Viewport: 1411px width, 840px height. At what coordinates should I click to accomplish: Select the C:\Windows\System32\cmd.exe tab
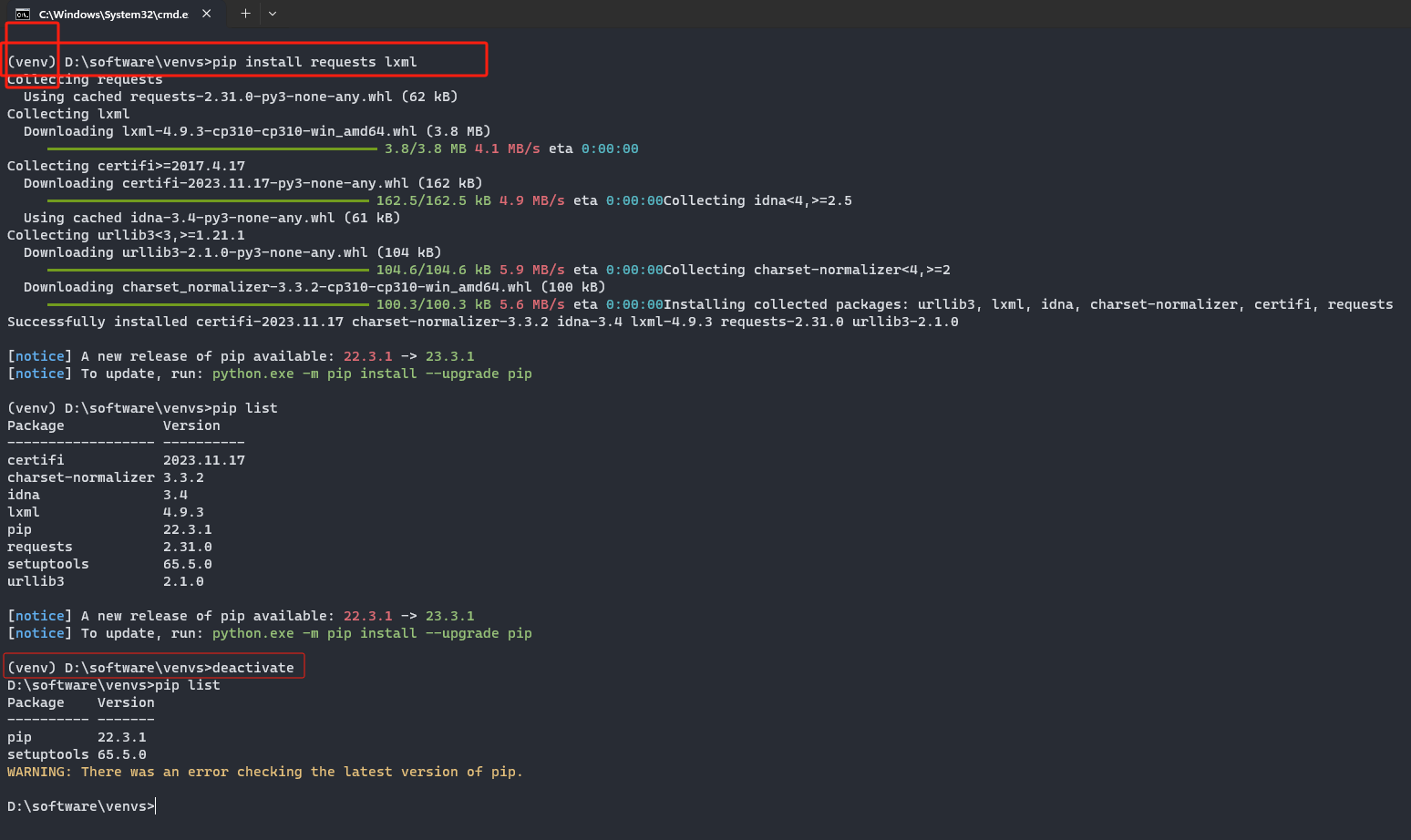pos(113,14)
